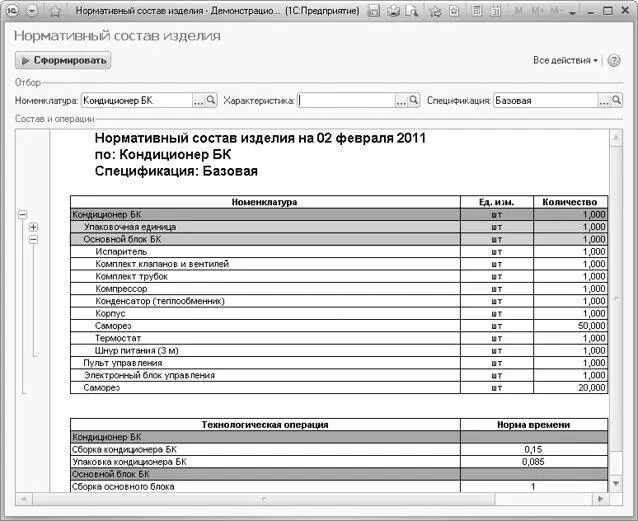Image resolution: width=638 pixels, height=521 pixels.
Task: Click the Спецификация field containing Базовая
Action: click(x=545, y=101)
